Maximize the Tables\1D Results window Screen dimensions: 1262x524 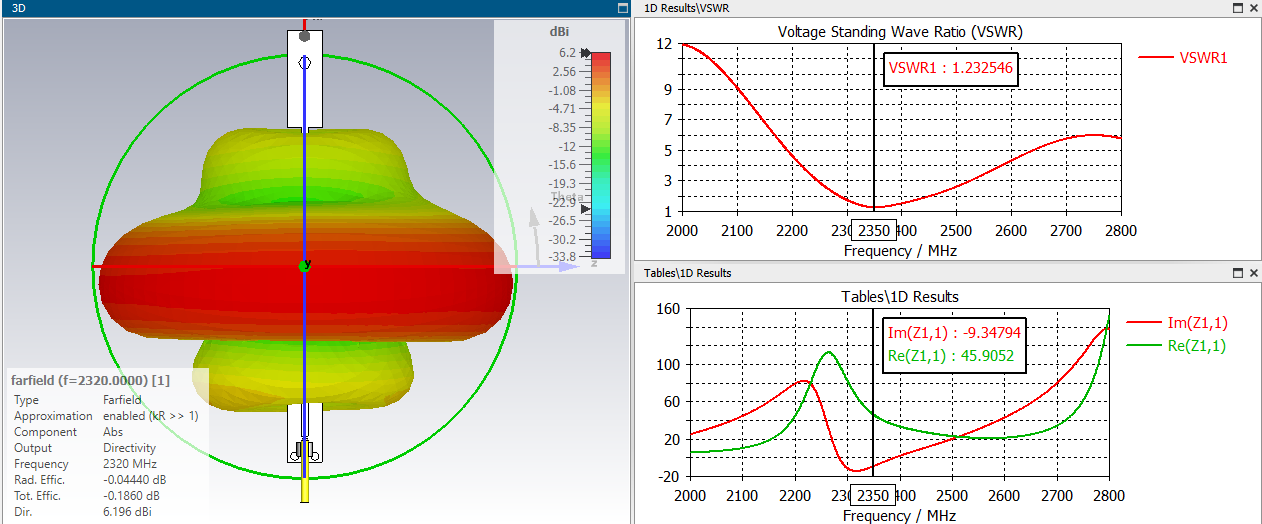pyautogui.click(x=1239, y=273)
